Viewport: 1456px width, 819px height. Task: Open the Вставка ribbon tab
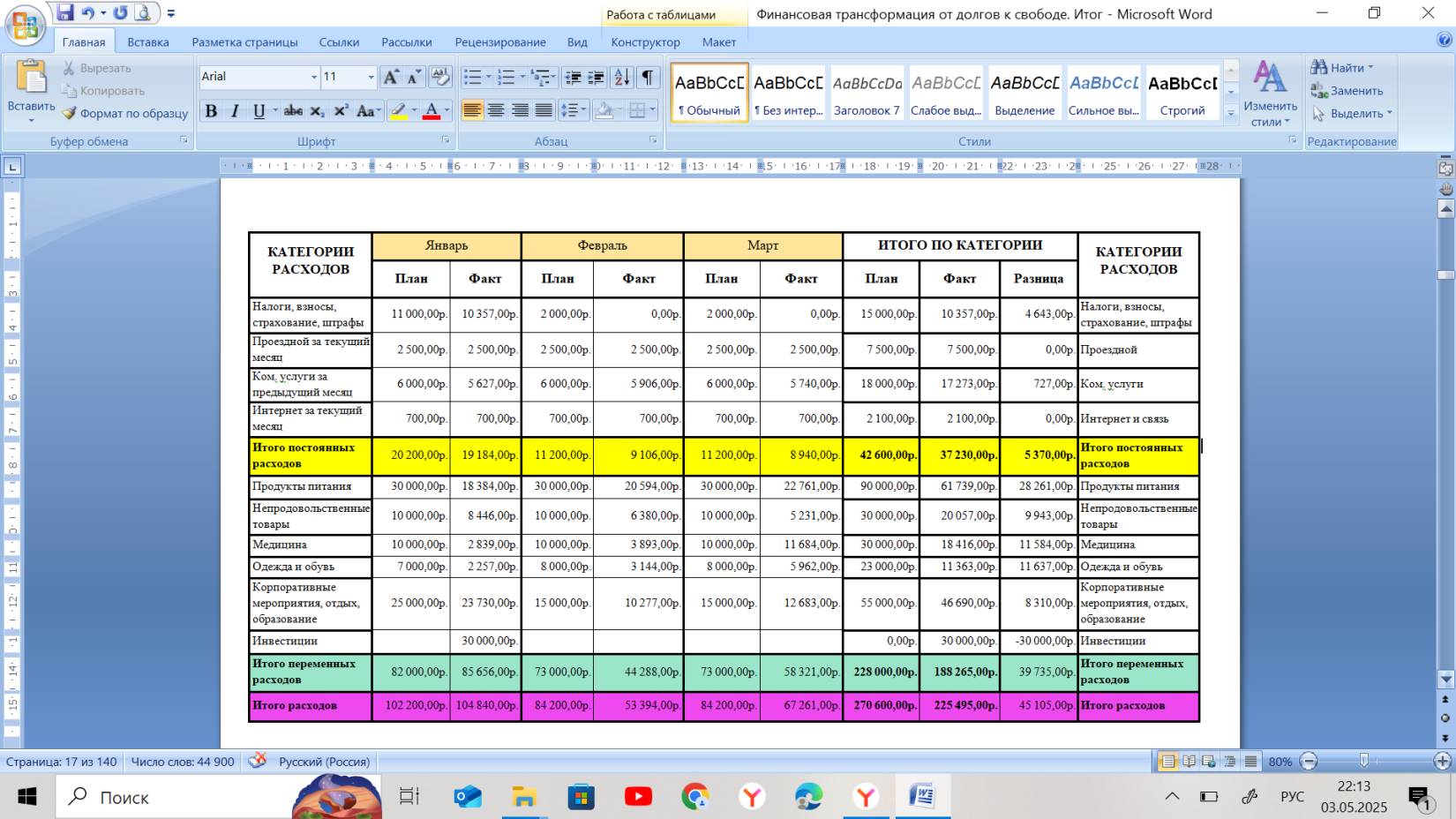coord(147,41)
